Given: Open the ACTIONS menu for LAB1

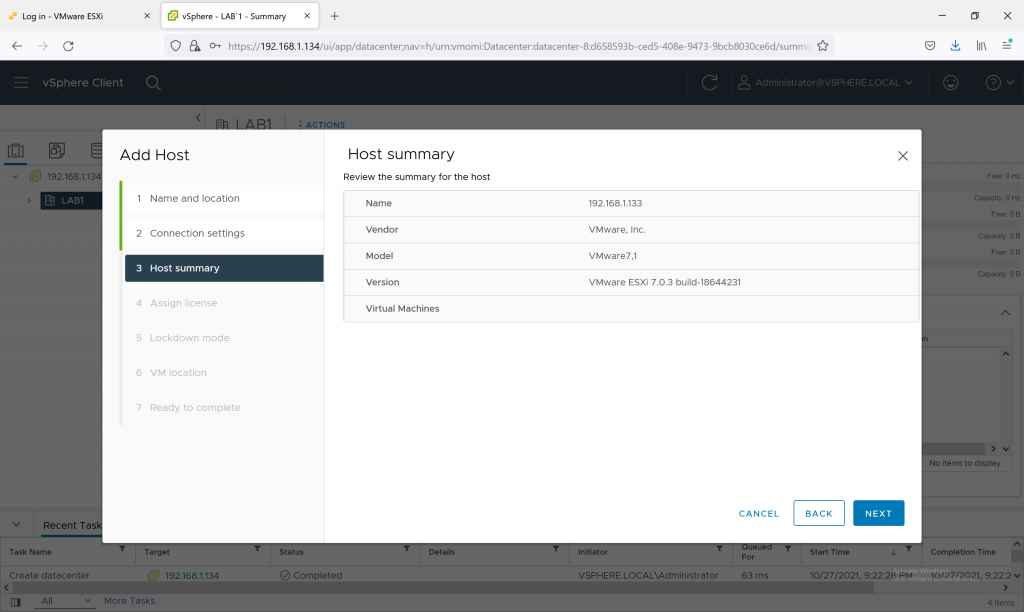Looking at the screenshot, I should (321, 125).
